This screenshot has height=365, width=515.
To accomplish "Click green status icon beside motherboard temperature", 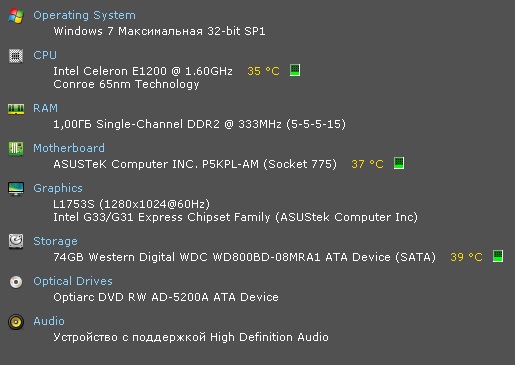I will [x=399, y=163].
